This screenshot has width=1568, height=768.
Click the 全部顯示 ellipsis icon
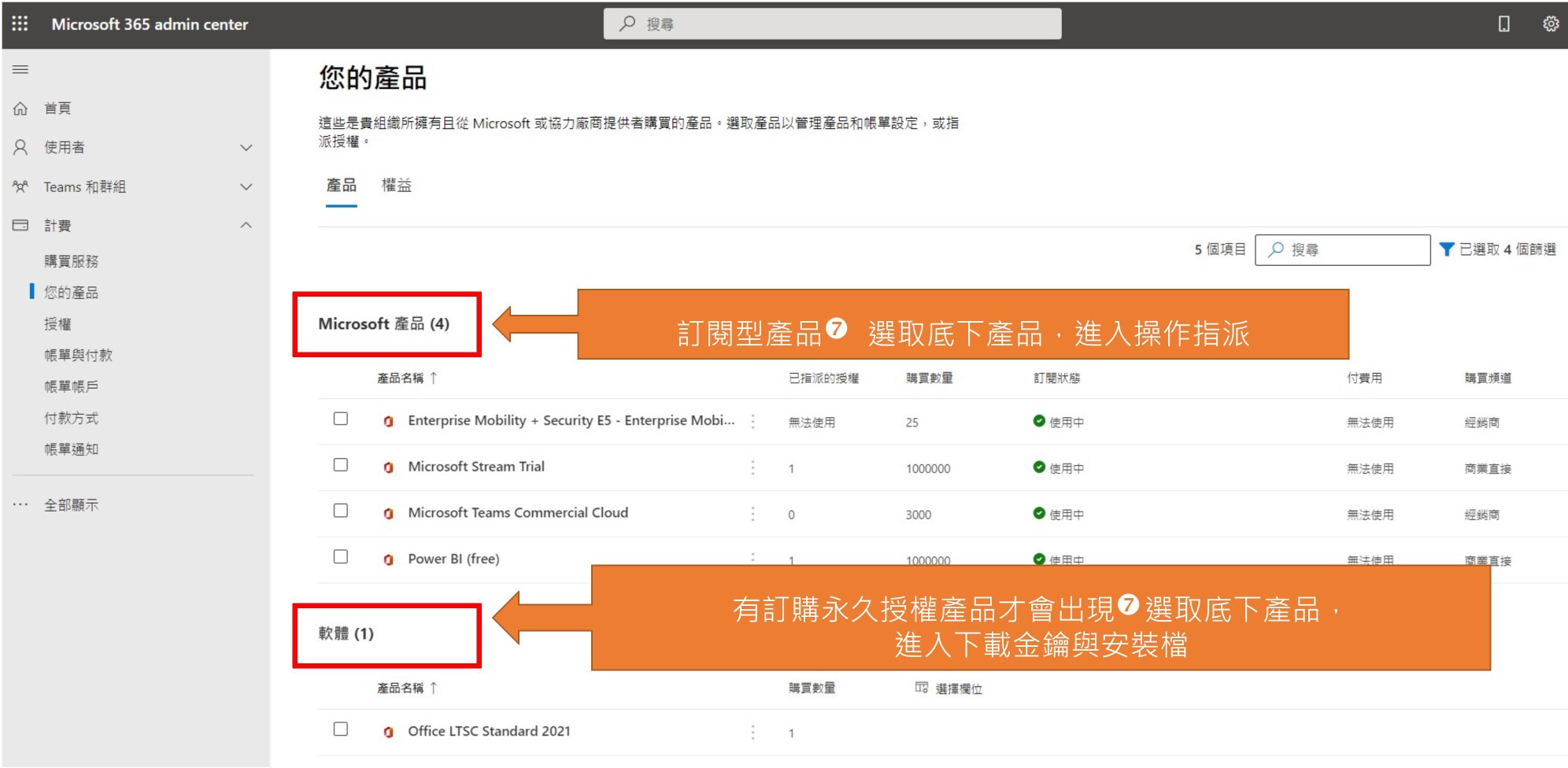point(20,504)
